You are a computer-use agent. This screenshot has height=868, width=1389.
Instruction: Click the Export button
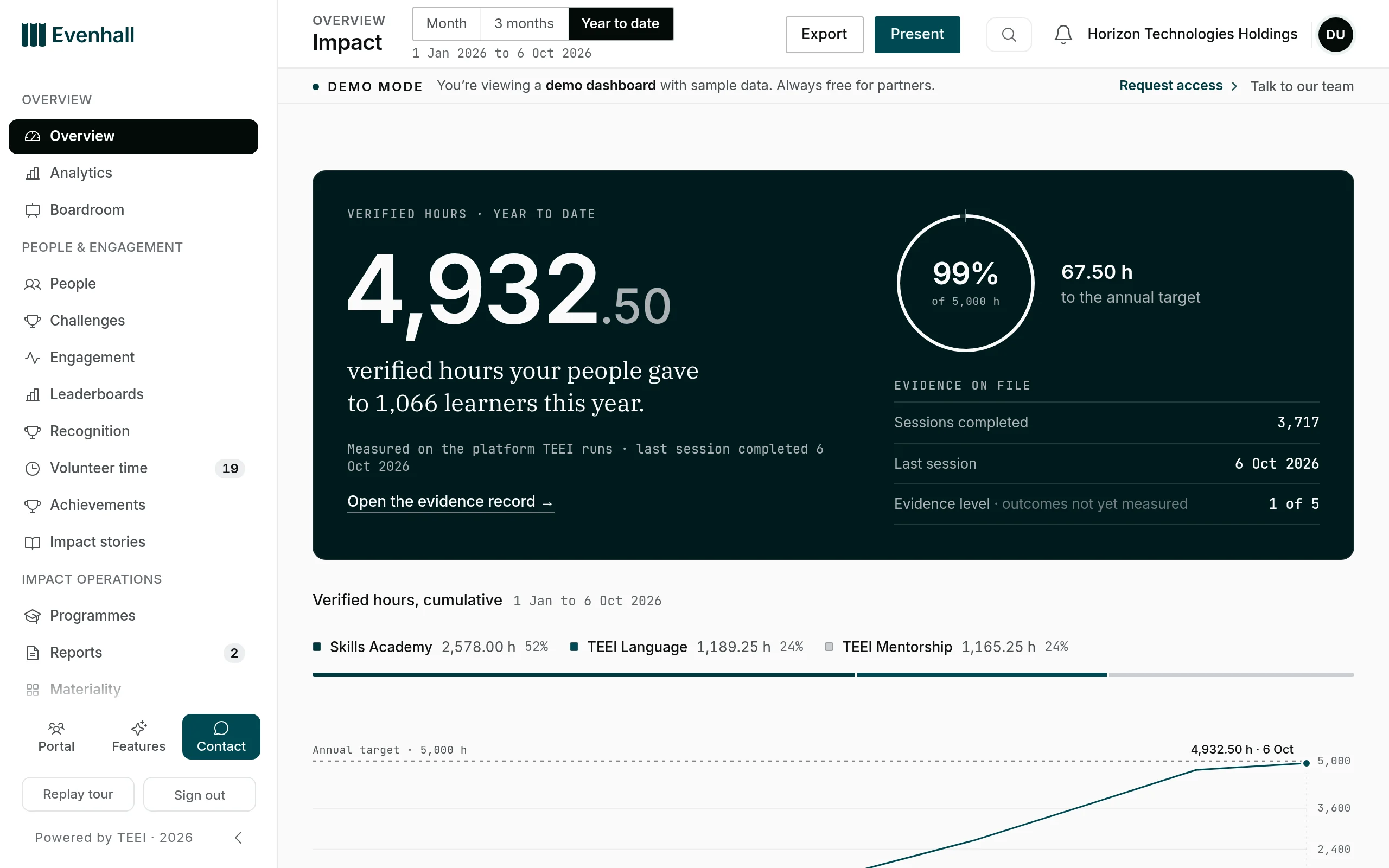pyautogui.click(x=824, y=34)
